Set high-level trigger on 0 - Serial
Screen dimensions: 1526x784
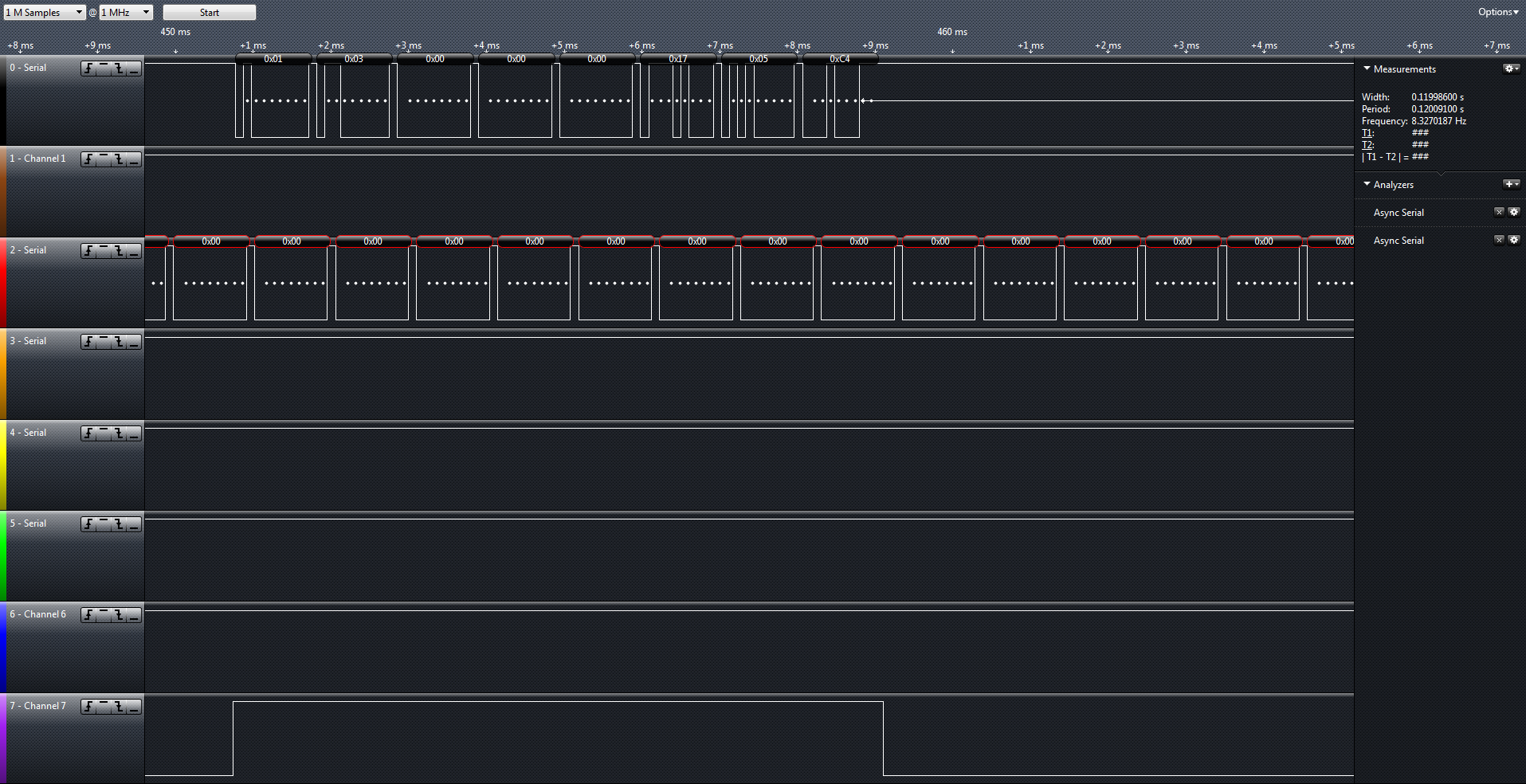[104, 69]
